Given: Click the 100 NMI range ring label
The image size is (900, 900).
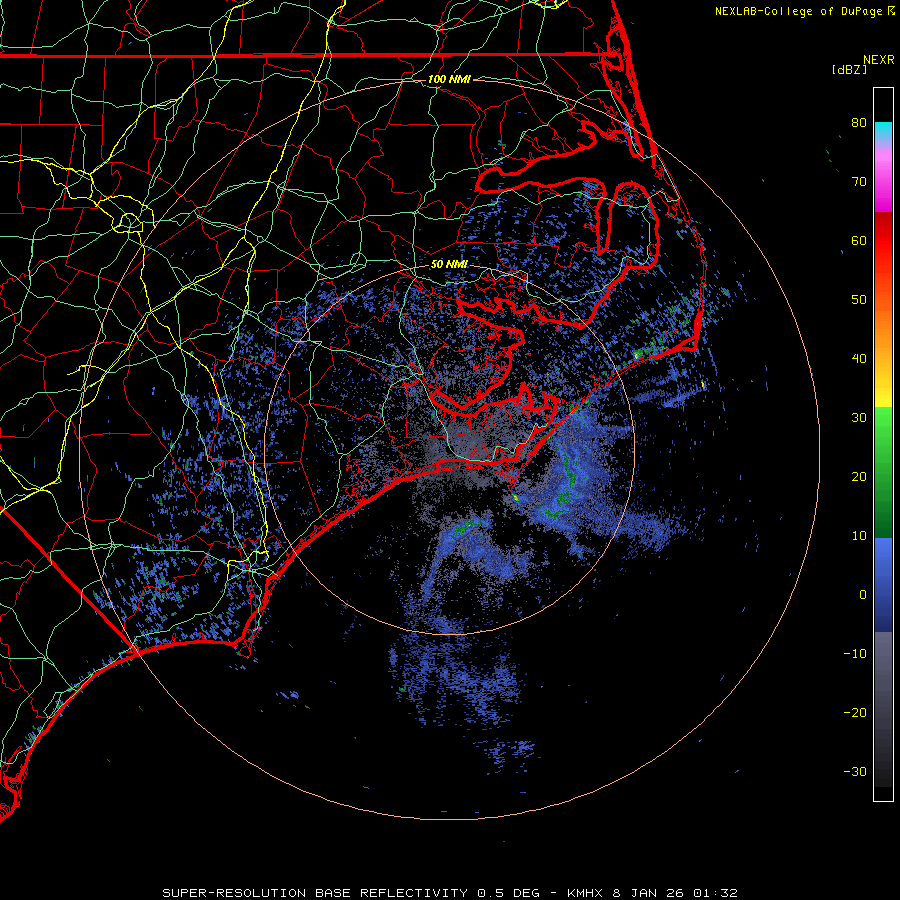Looking at the screenshot, I should point(449,79).
